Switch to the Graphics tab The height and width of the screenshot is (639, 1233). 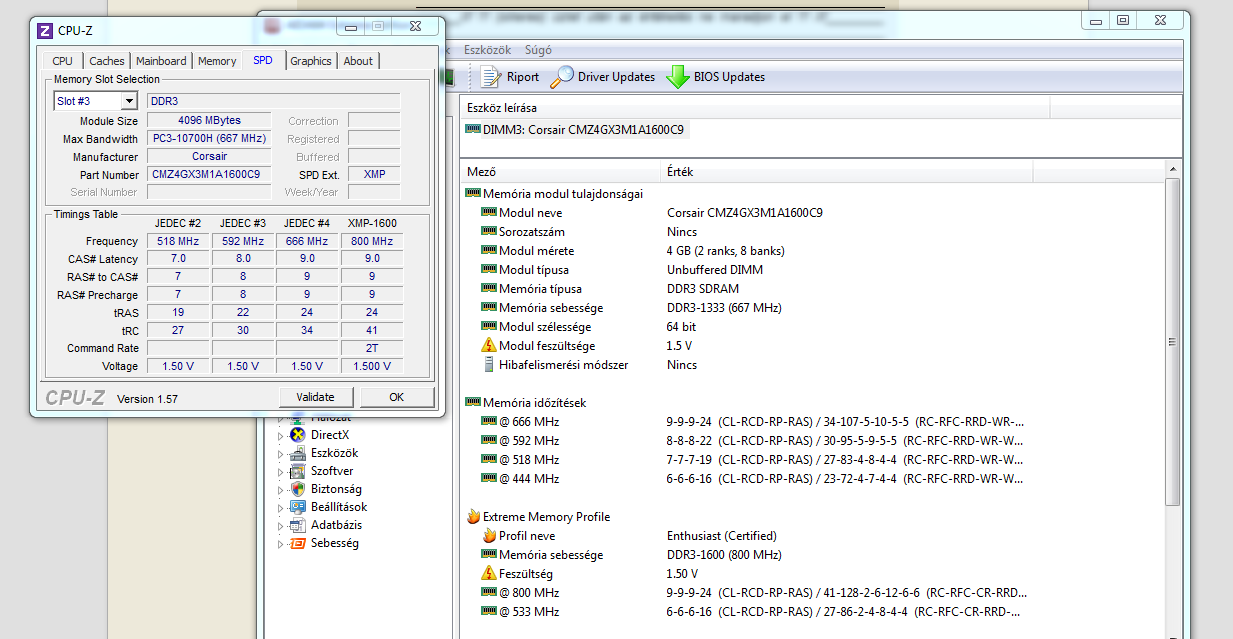click(x=311, y=61)
